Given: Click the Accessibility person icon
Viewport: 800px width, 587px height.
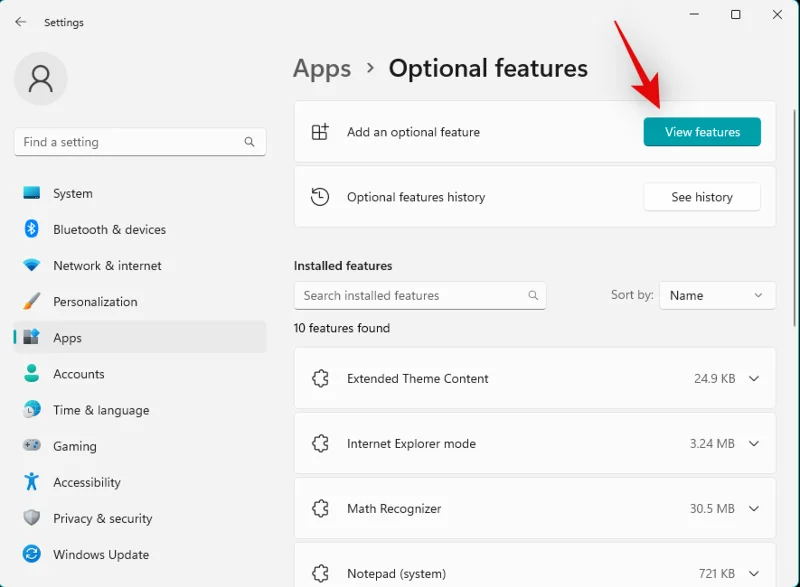Looking at the screenshot, I should [x=32, y=482].
